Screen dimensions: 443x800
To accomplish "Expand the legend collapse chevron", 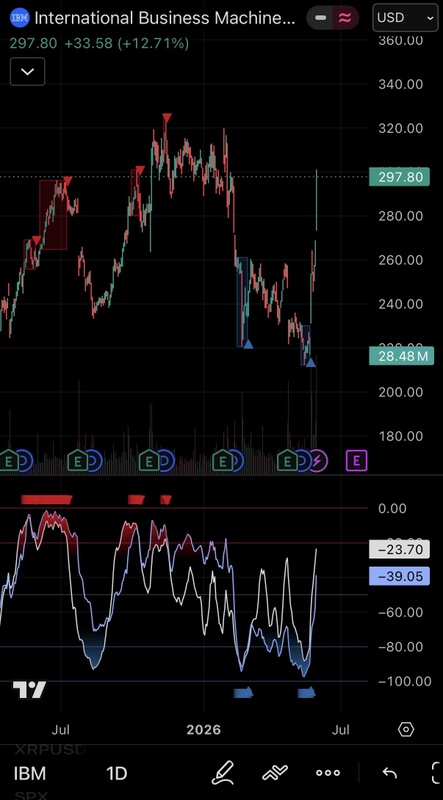I will 28,71.
